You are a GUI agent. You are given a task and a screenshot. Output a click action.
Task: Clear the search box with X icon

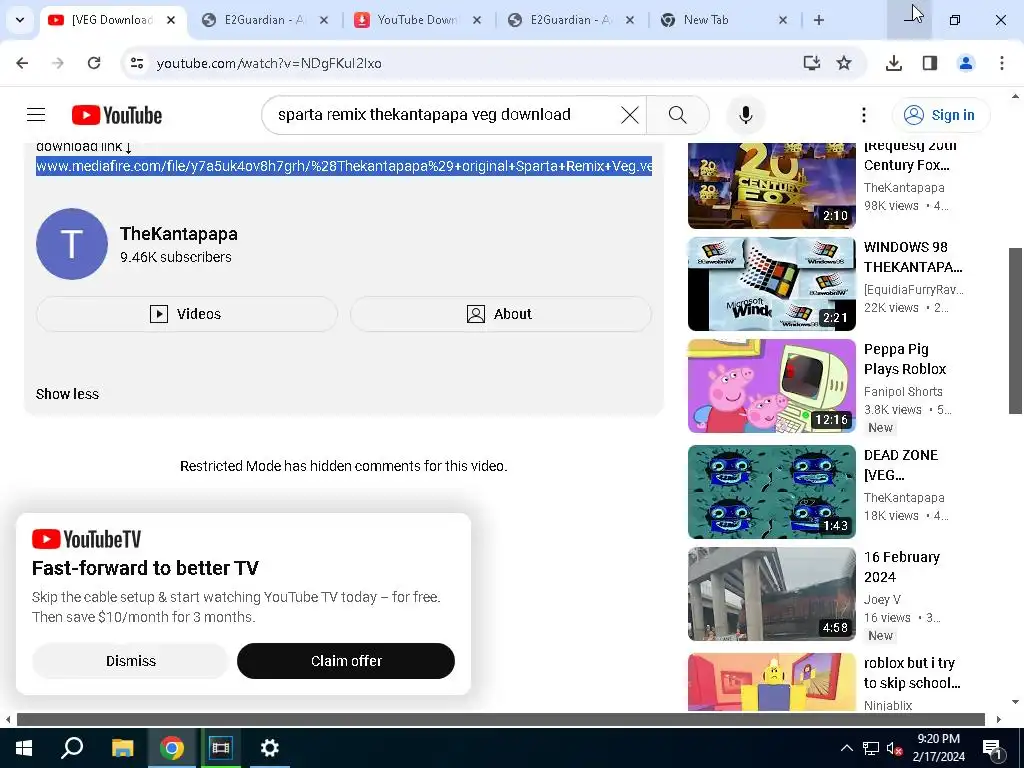tap(630, 115)
